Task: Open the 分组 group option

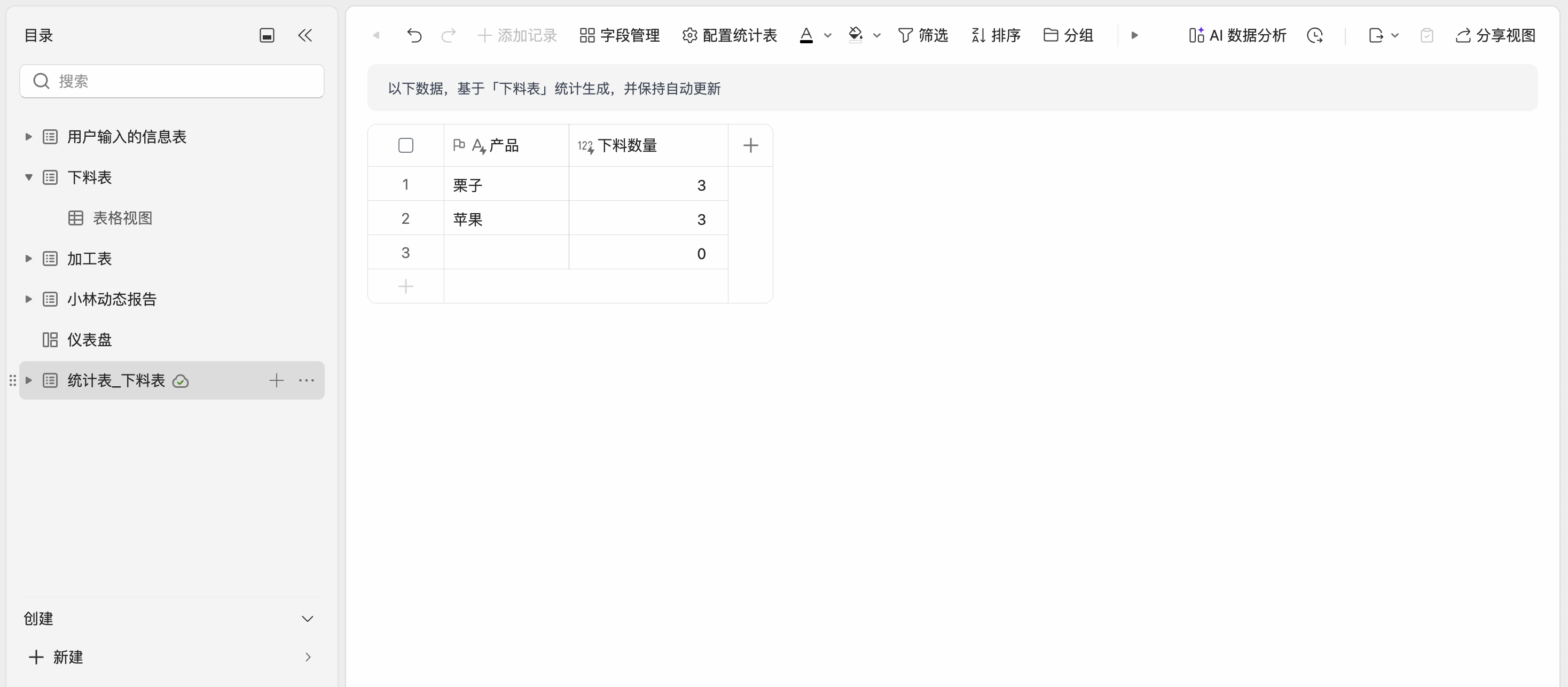Action: (x=1068, y=35)
